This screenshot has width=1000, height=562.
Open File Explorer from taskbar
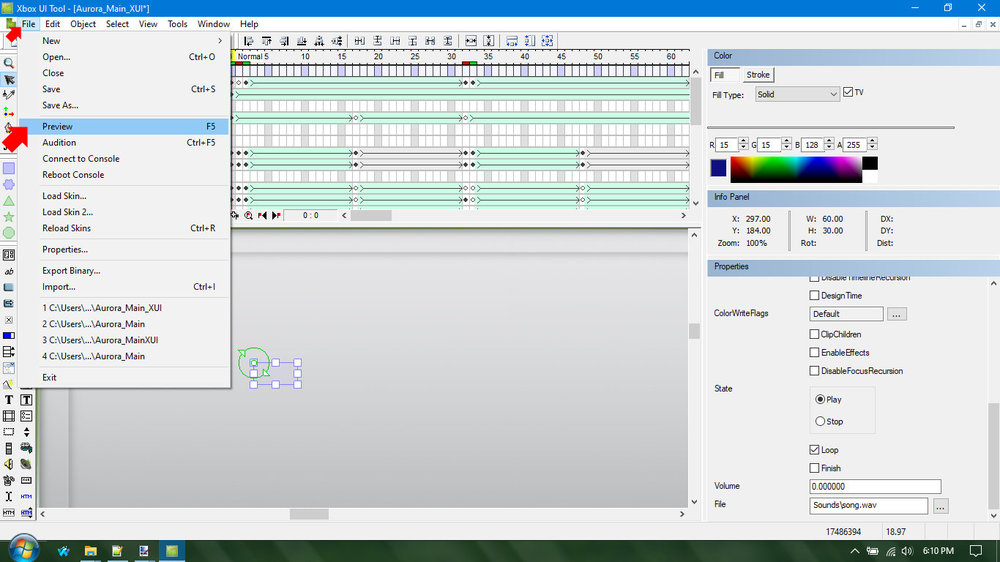91,551
